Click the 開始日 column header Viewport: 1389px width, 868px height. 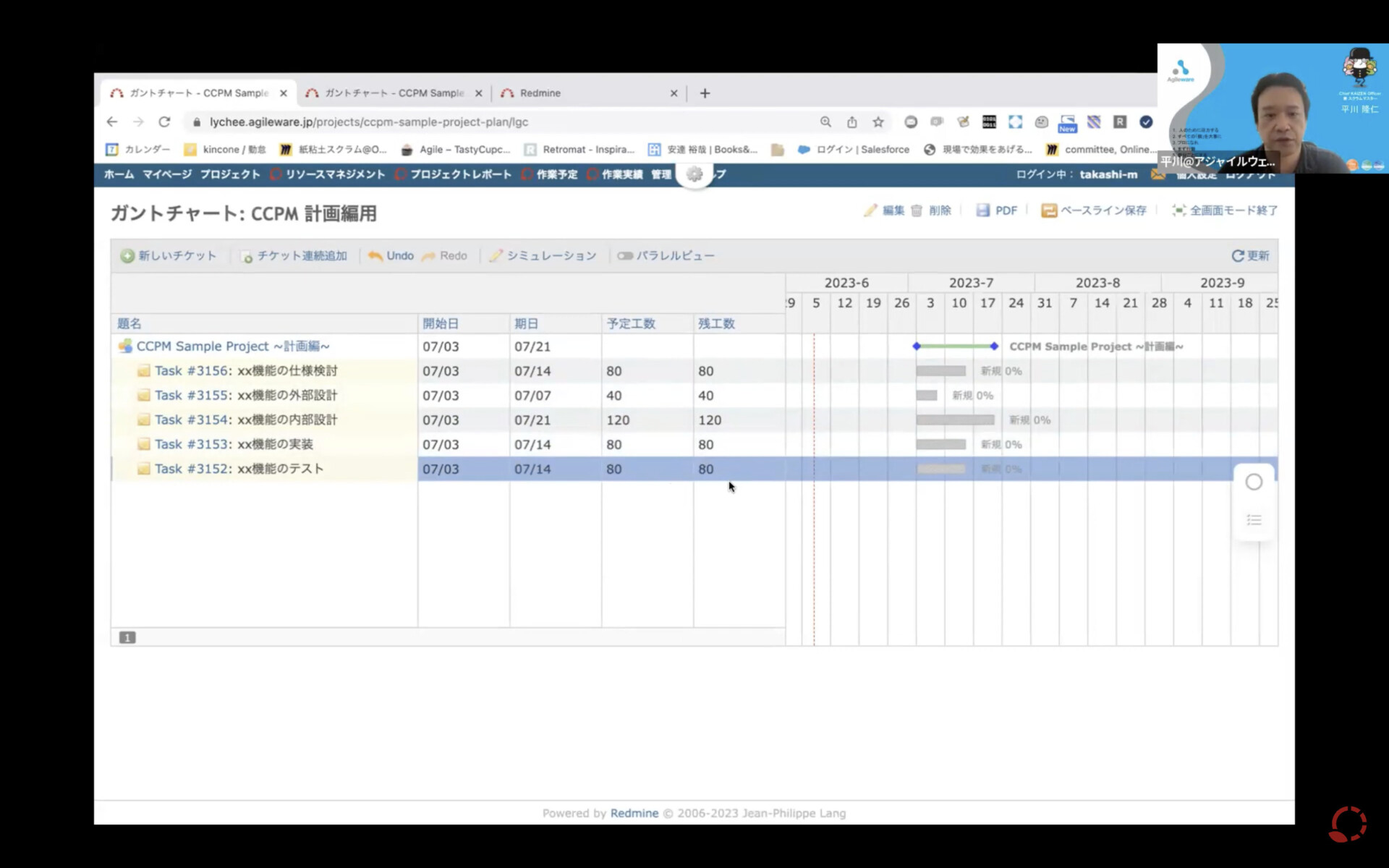point(441,323)
